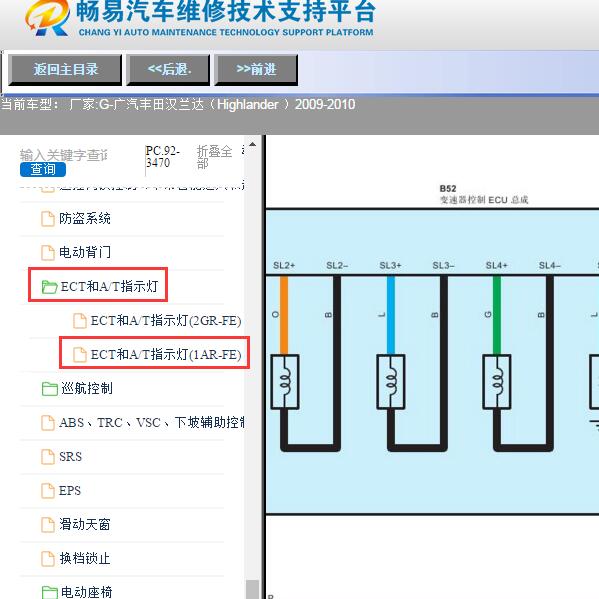Viewport: 599px width, 599px height.
Task: Click SL2– terminal label in diagram
Action: coord(337,266)
